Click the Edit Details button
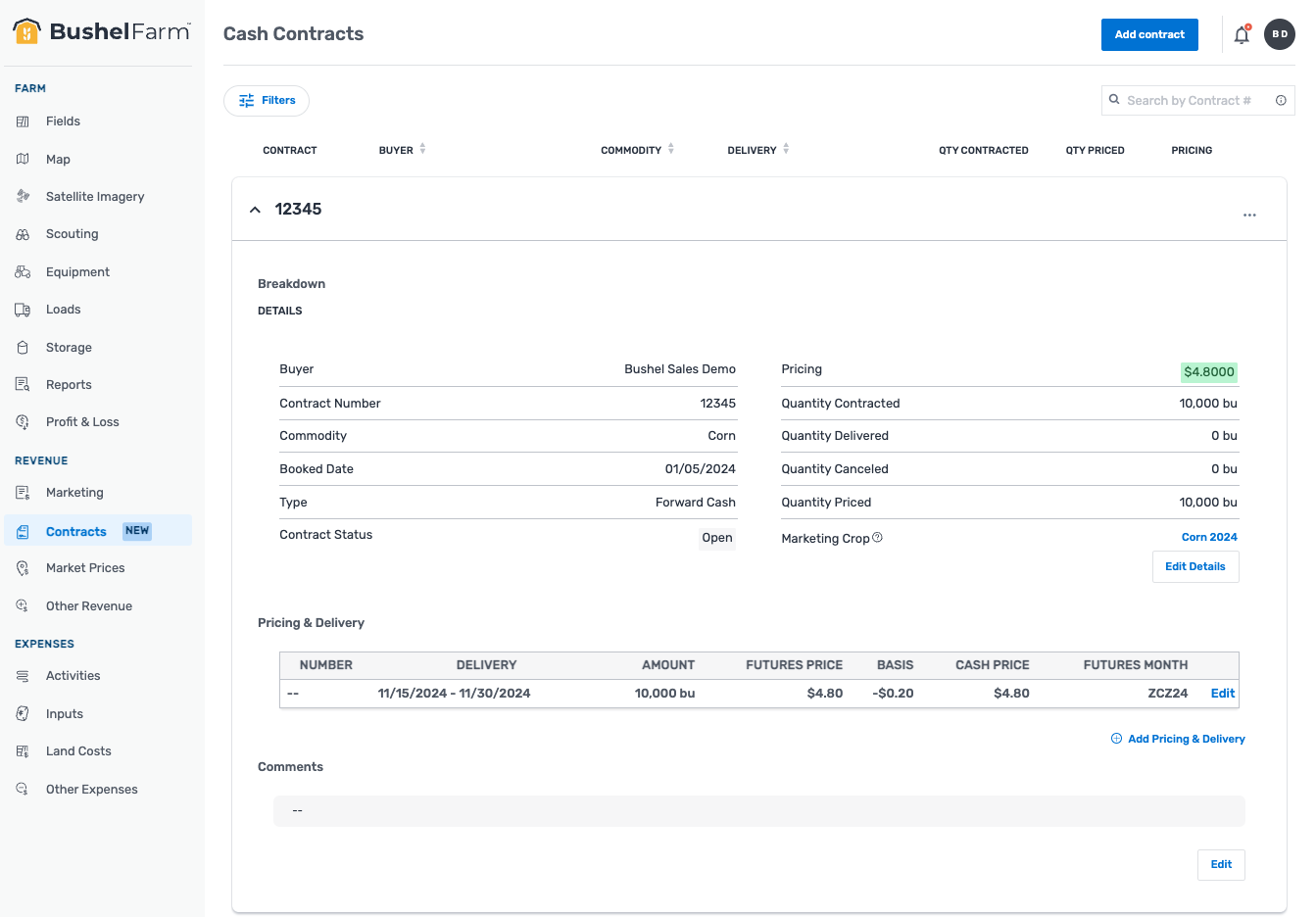Image resolution: width=1316 pixels, height=917 pixels. [1195, 566]
